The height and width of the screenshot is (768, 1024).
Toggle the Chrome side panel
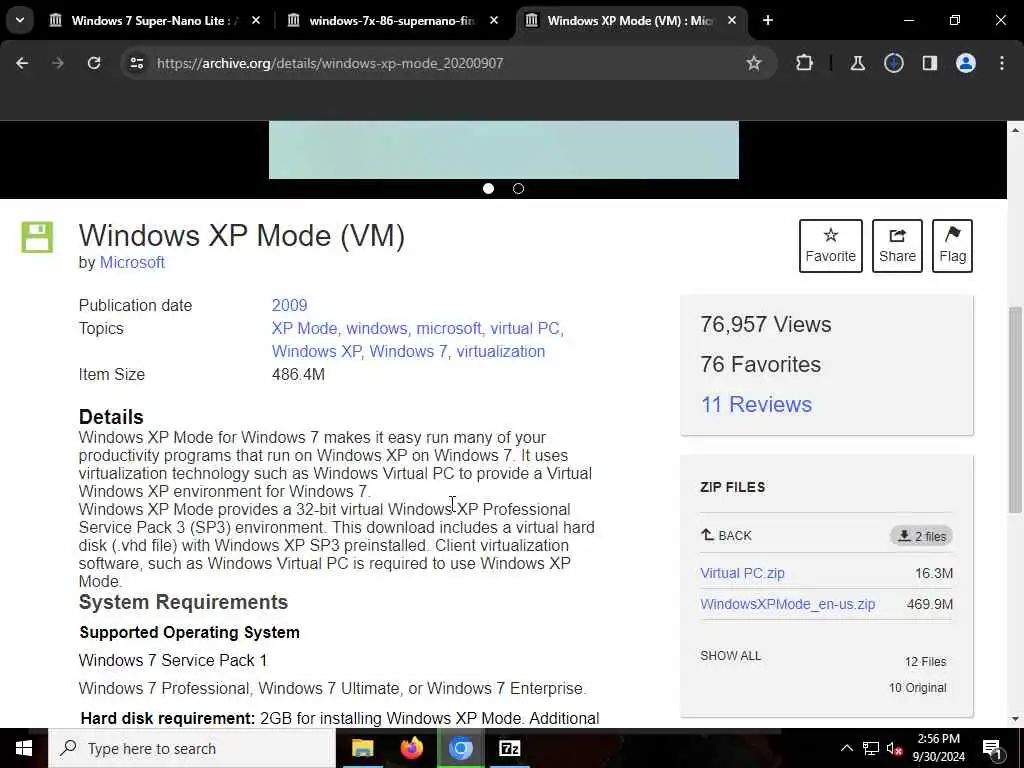point(929,63)
